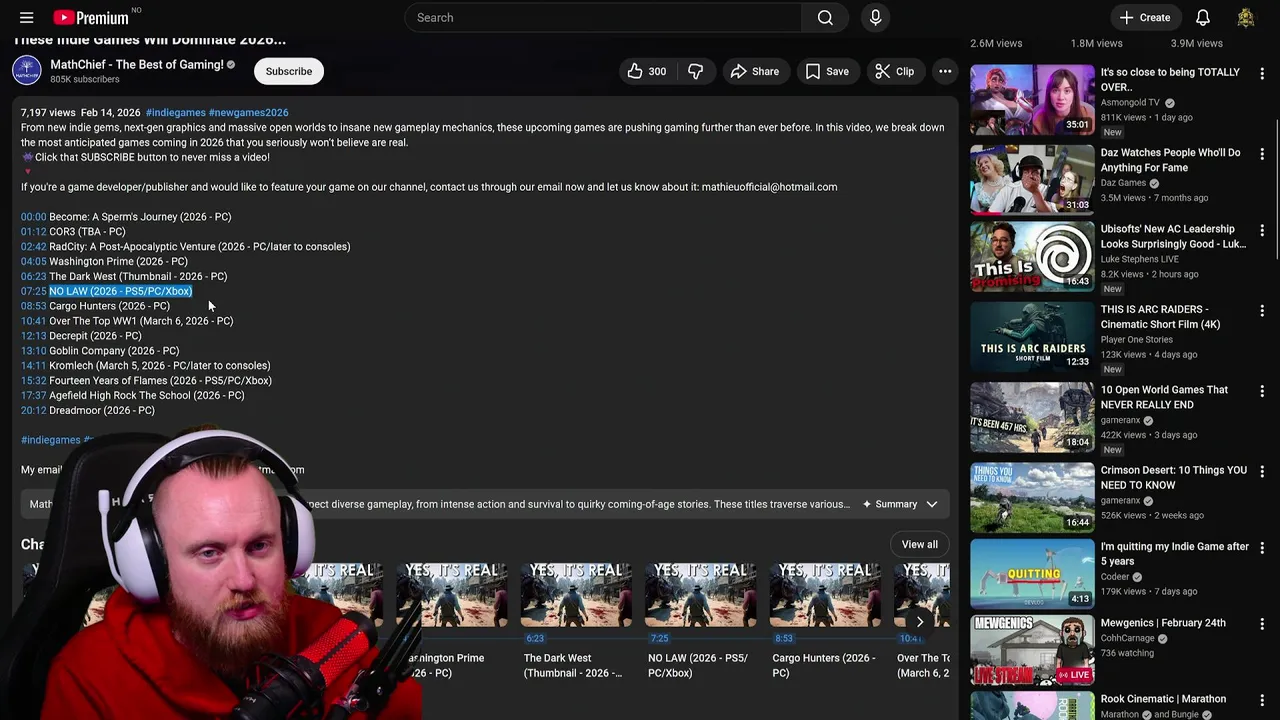The width and height of the screenshot is (1280, 720).
Task: Jump to timestamp 15:32 Fourteen Years of Flames
Action: [33, 381]
